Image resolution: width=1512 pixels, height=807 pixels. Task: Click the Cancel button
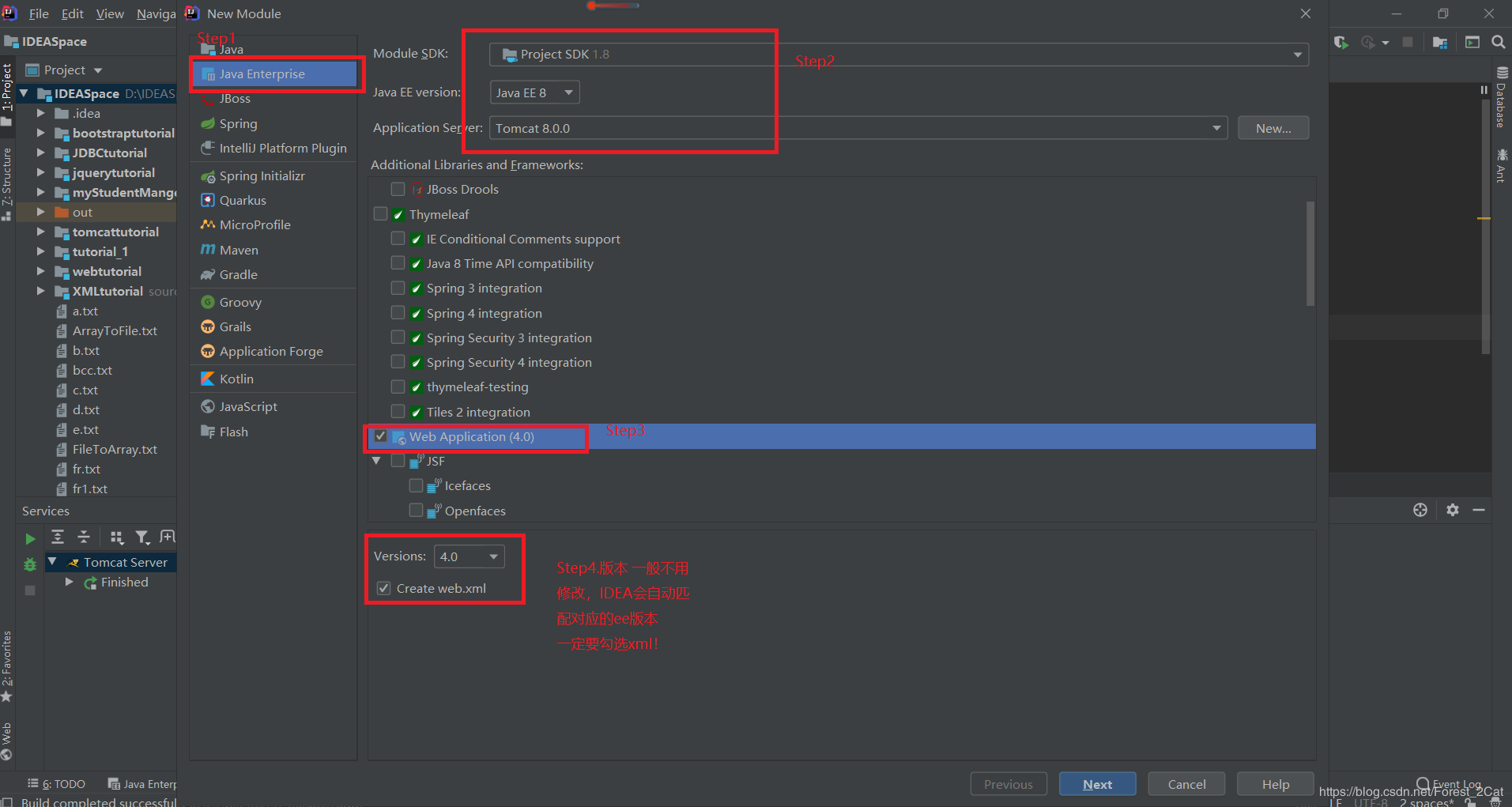point(1186,784)
